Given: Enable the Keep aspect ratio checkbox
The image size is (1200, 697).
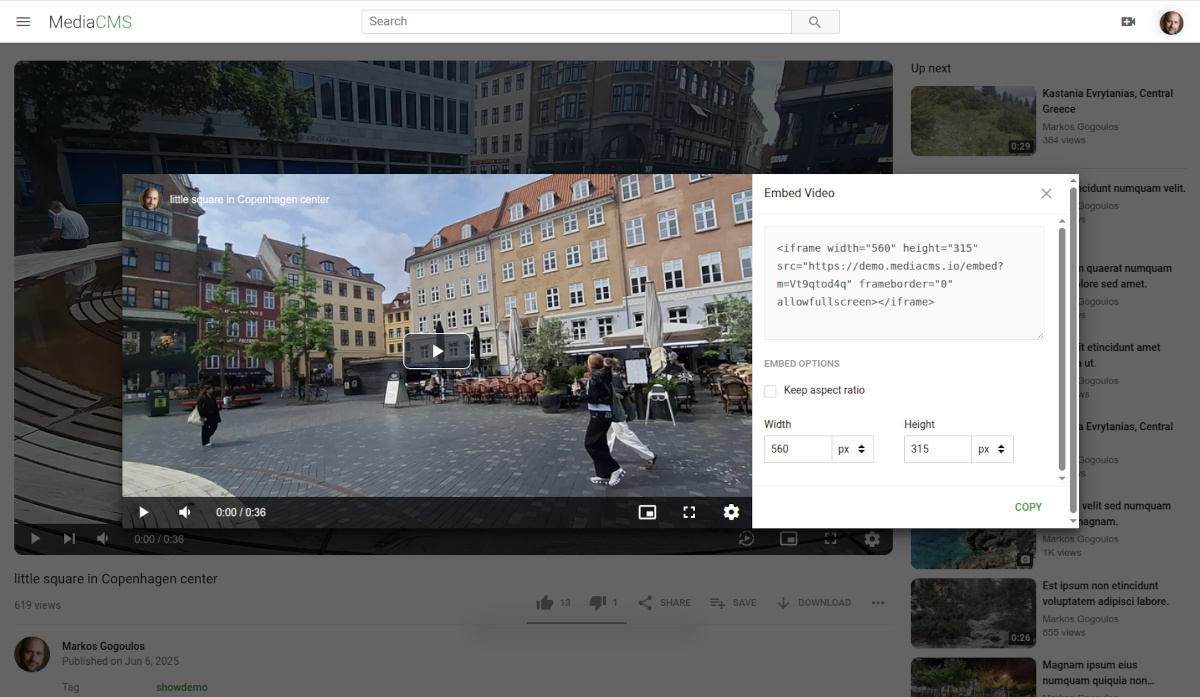Looking at the screenshot, I should 770,390.
